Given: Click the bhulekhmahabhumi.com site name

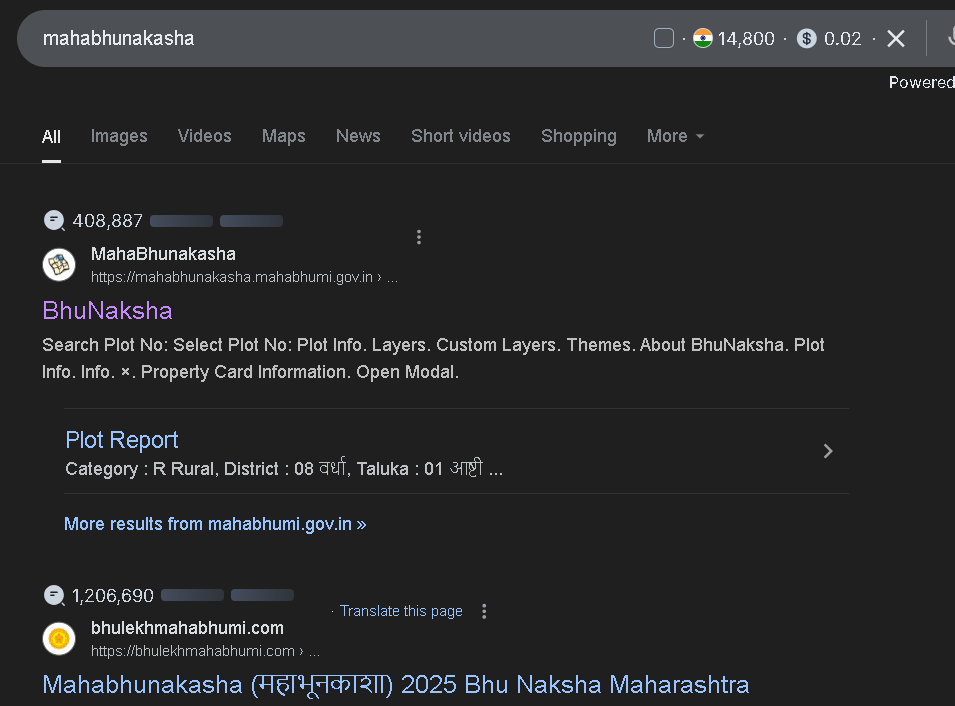Looking at the screenshot, I should pyautogui.click(x=187, y=628).
